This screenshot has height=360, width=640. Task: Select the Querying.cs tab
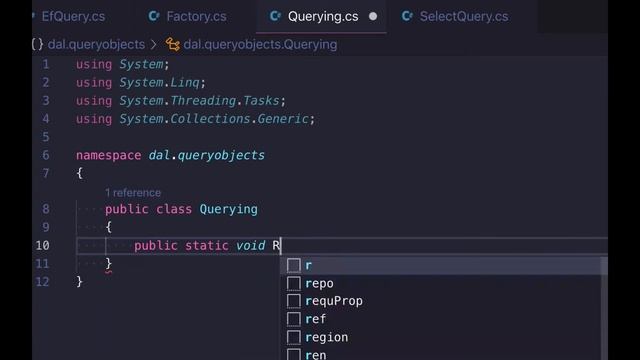pos(322,16)
